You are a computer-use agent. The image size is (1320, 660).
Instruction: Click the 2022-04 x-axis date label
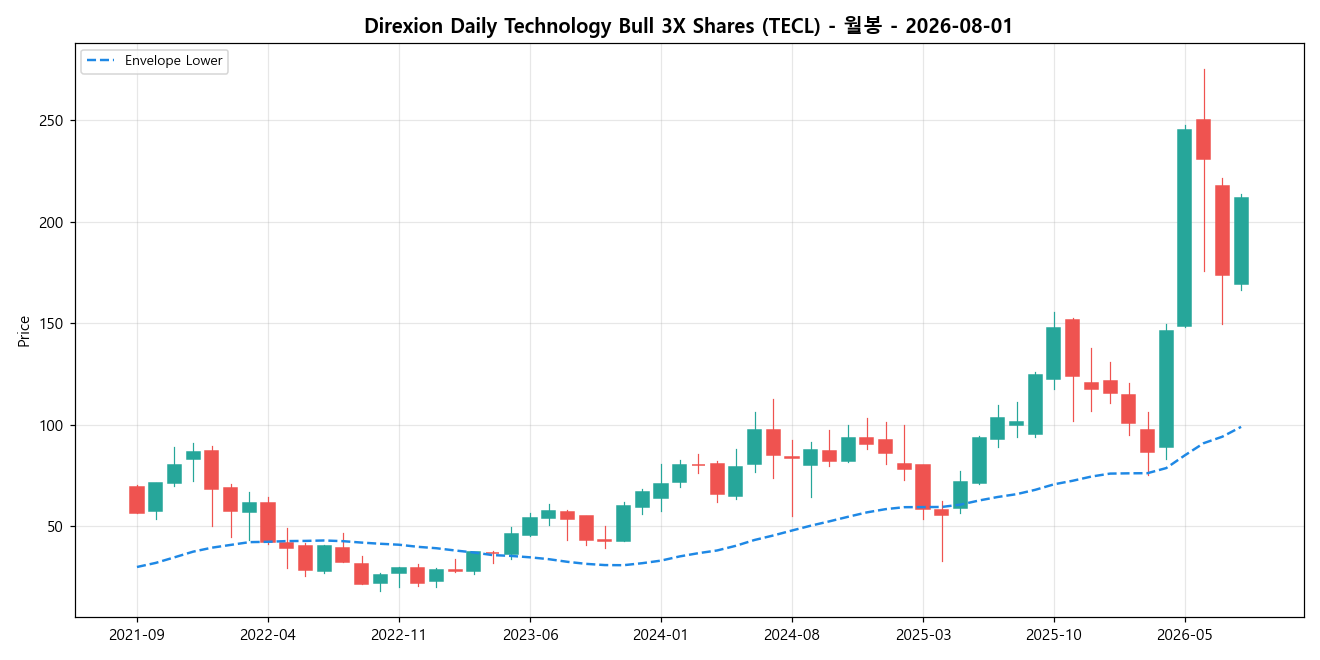point(268,634)
